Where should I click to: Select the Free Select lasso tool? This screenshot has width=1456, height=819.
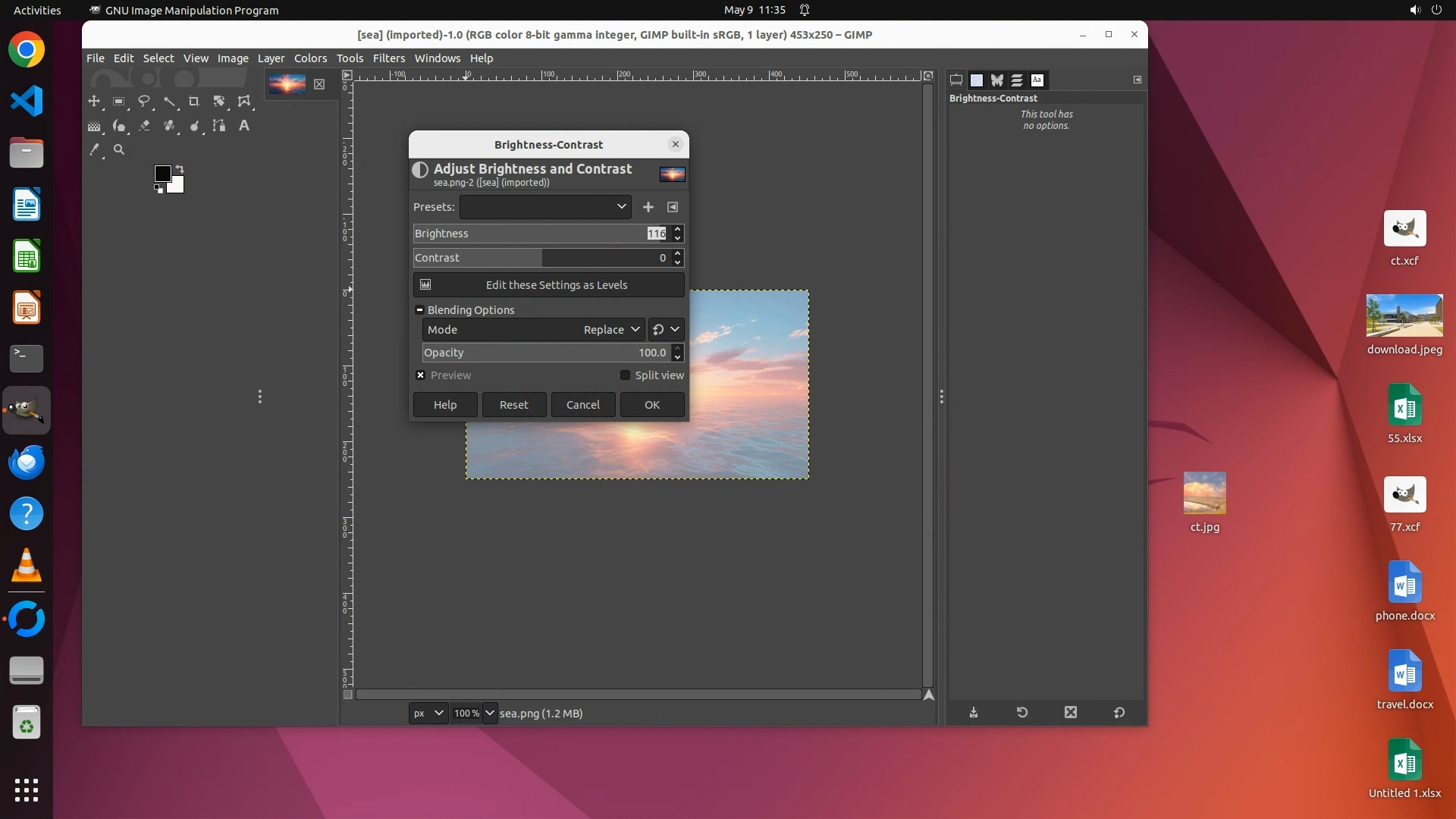[x=144, y=101]
